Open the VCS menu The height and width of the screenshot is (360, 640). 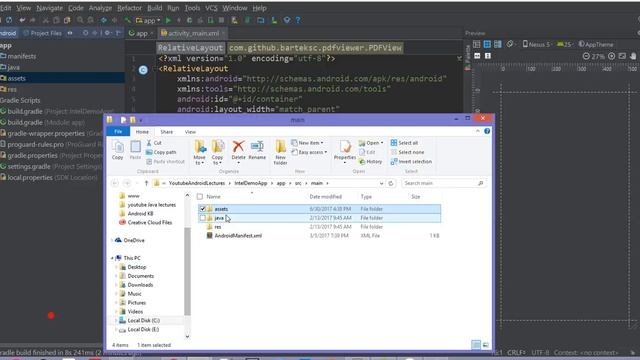[x=211, y=8]
